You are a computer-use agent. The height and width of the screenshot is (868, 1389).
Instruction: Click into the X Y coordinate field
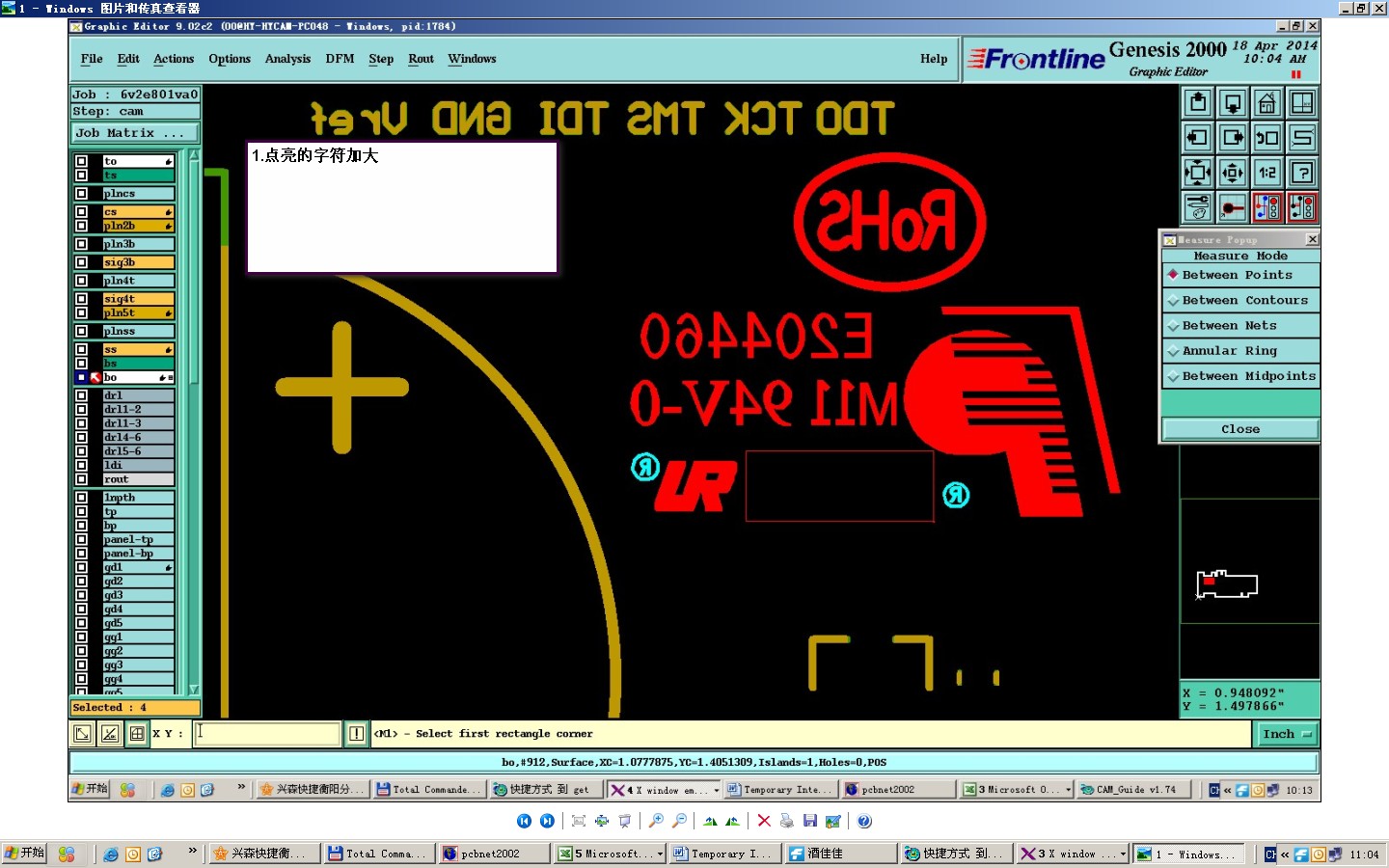pos(268,734)
